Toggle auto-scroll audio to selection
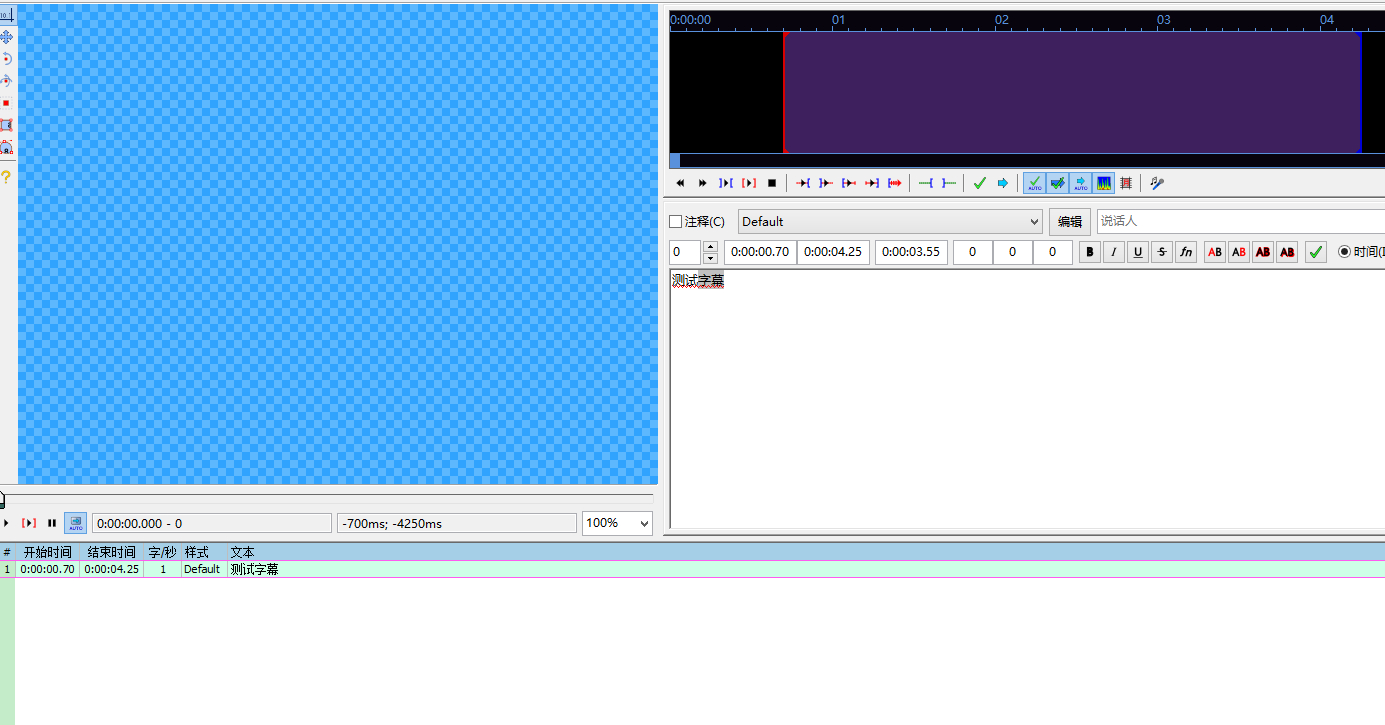The image size is (1385, 725). (x=1081, y=183)
